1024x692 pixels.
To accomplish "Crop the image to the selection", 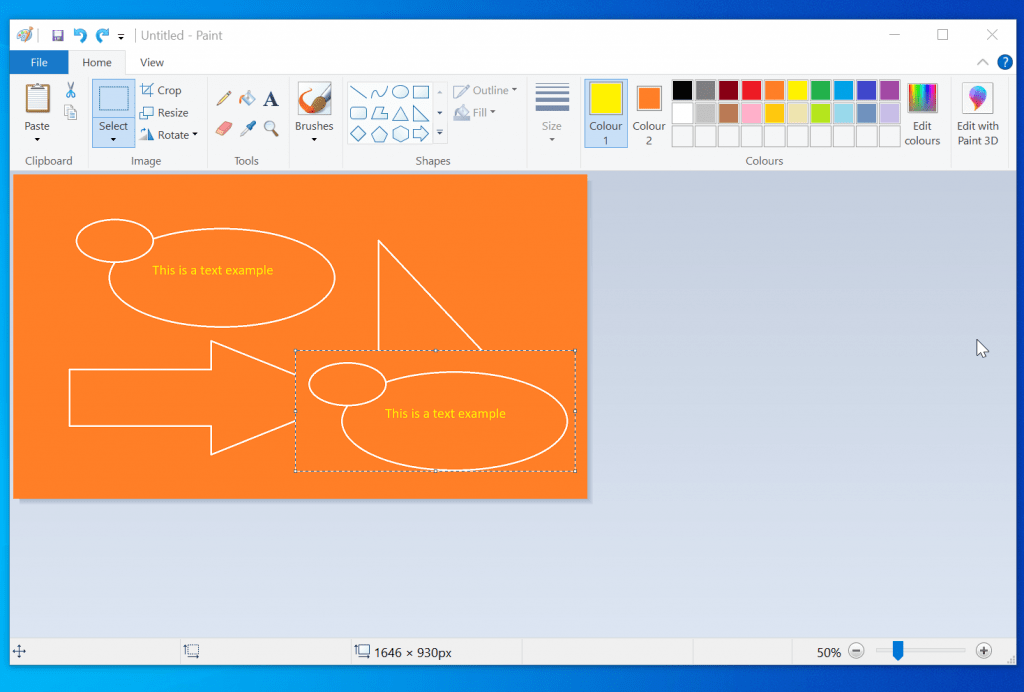I will (x=161, y=90).
